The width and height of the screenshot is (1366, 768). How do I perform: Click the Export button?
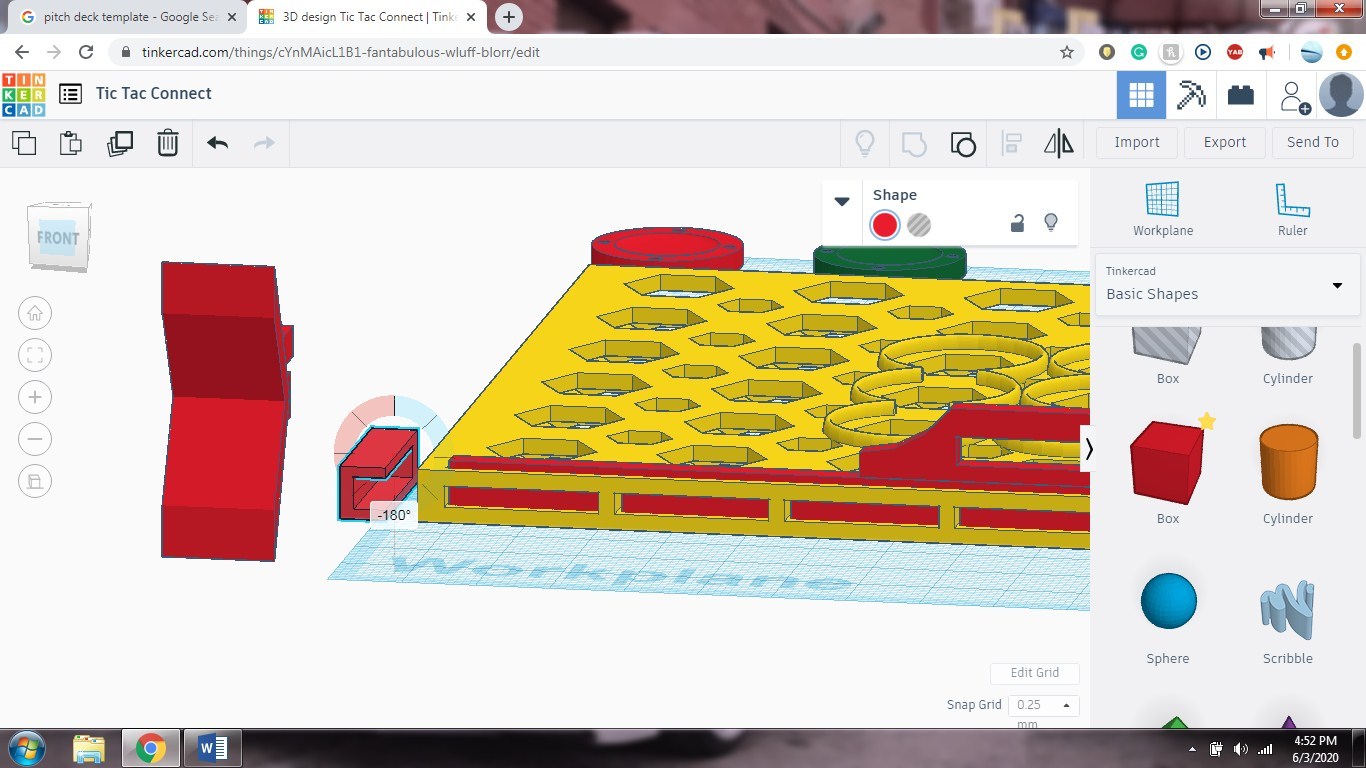[1224, 142]
